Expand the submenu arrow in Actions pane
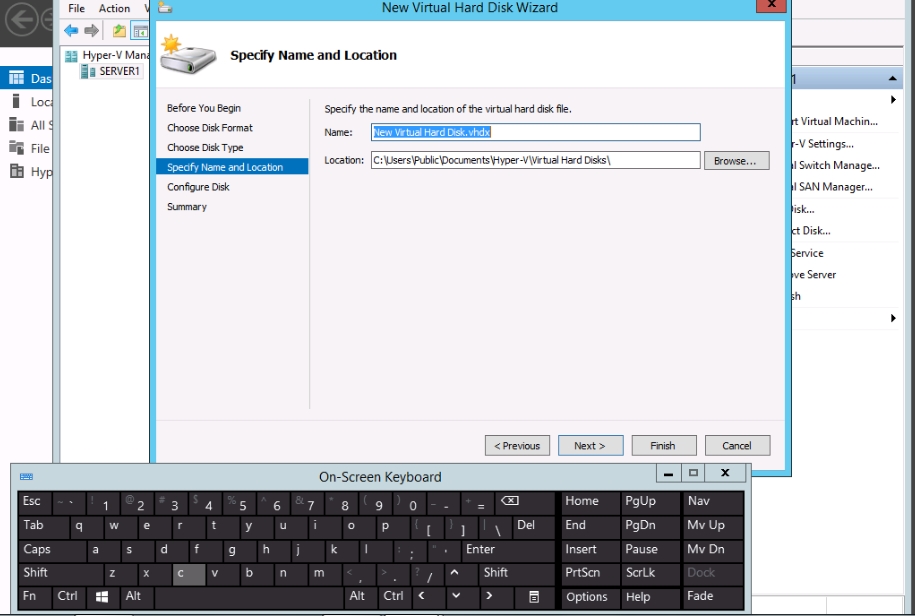The width and height of the screenshot is (915, 616). tap(893, 100)
